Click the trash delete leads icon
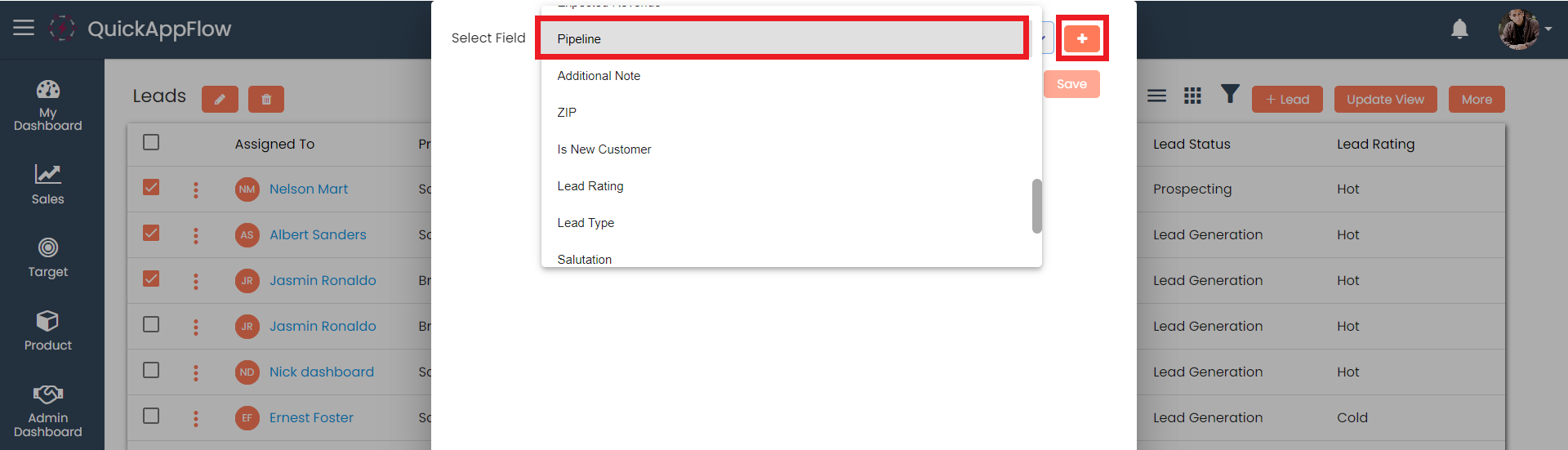The height and width of the screenshot is (450, 1568). click(x=266, y=100)
